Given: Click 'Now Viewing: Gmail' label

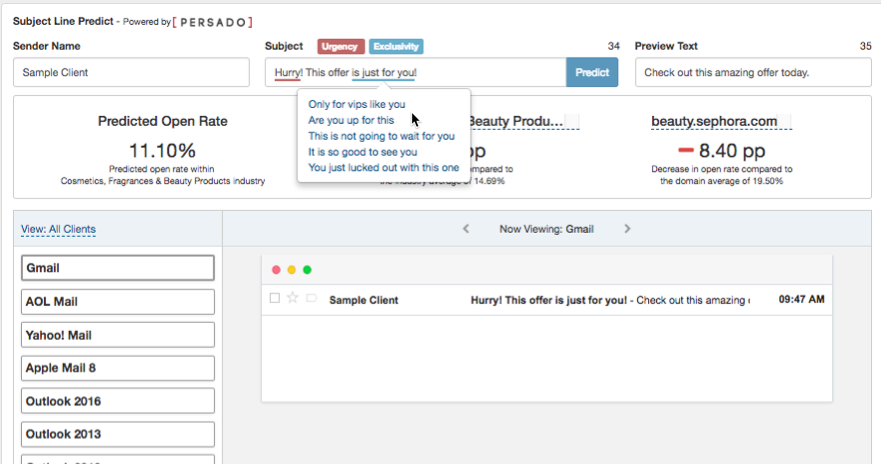Looking at the screenshot, I should tap(546, 229).
